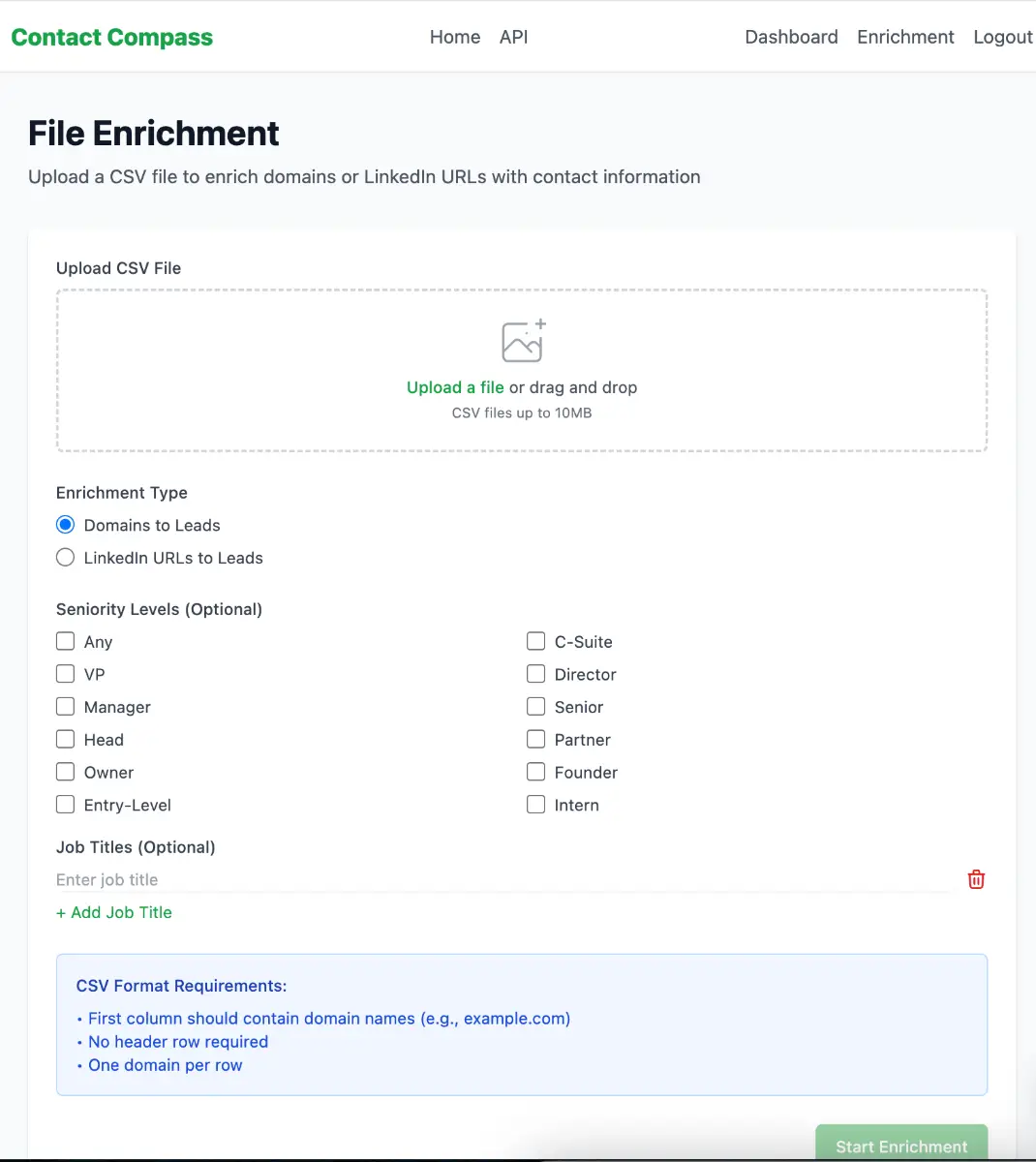Click the image upload icon in dropzone
This screenshot has height=1162, width=1036.
coord(523,341)
